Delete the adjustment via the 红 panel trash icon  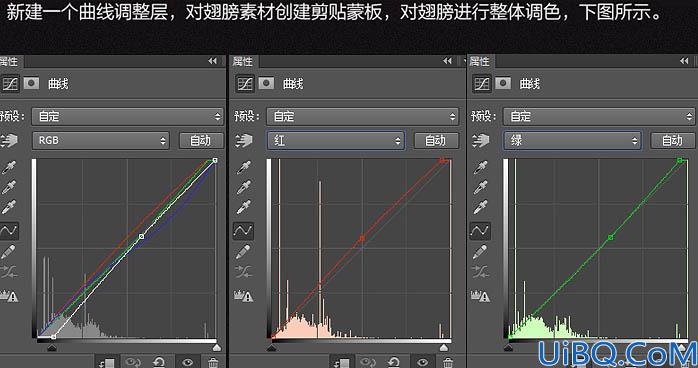pyautogui.click(x=448, y=363)
